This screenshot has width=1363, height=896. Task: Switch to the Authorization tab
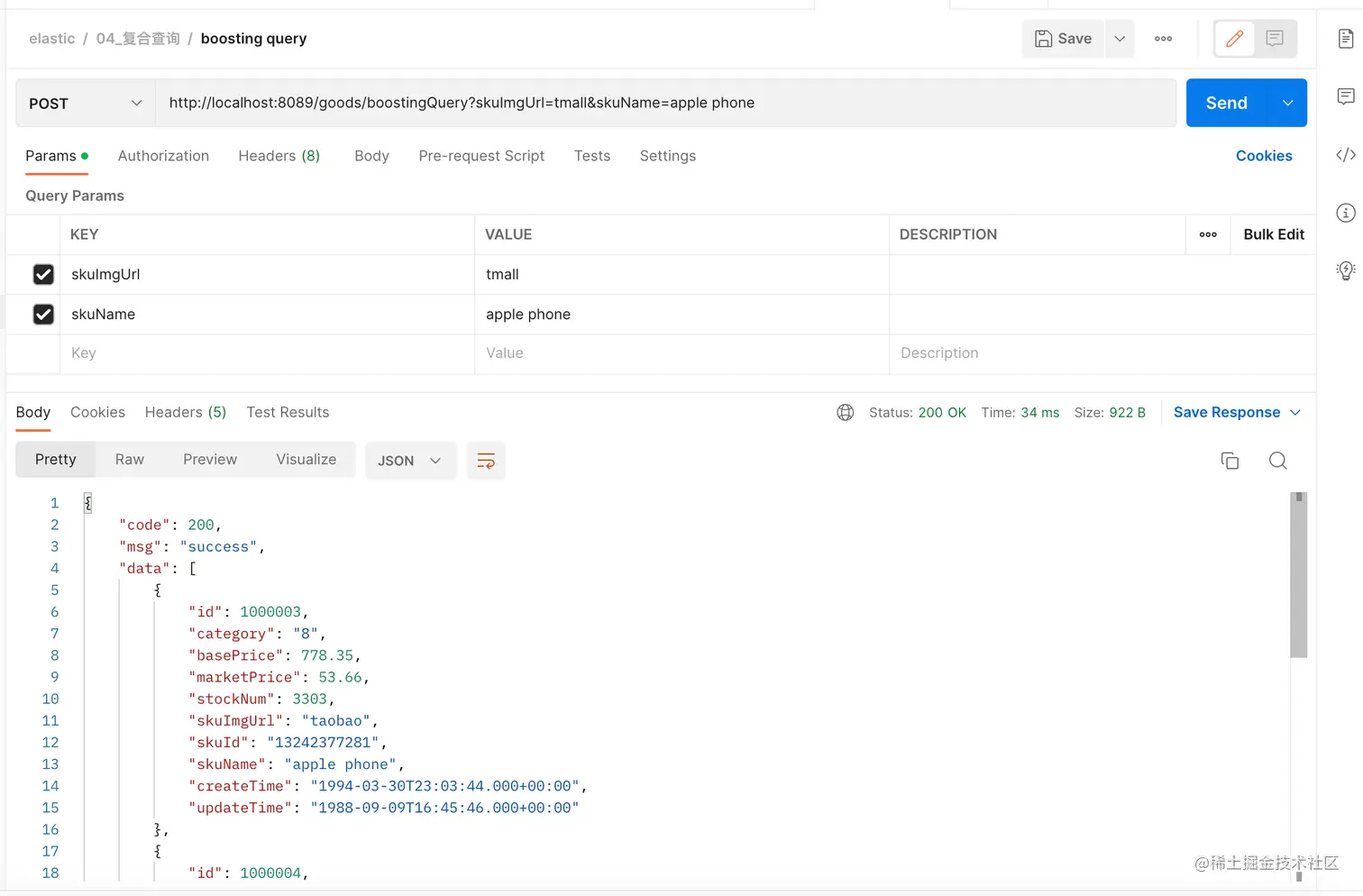[163, 156]
